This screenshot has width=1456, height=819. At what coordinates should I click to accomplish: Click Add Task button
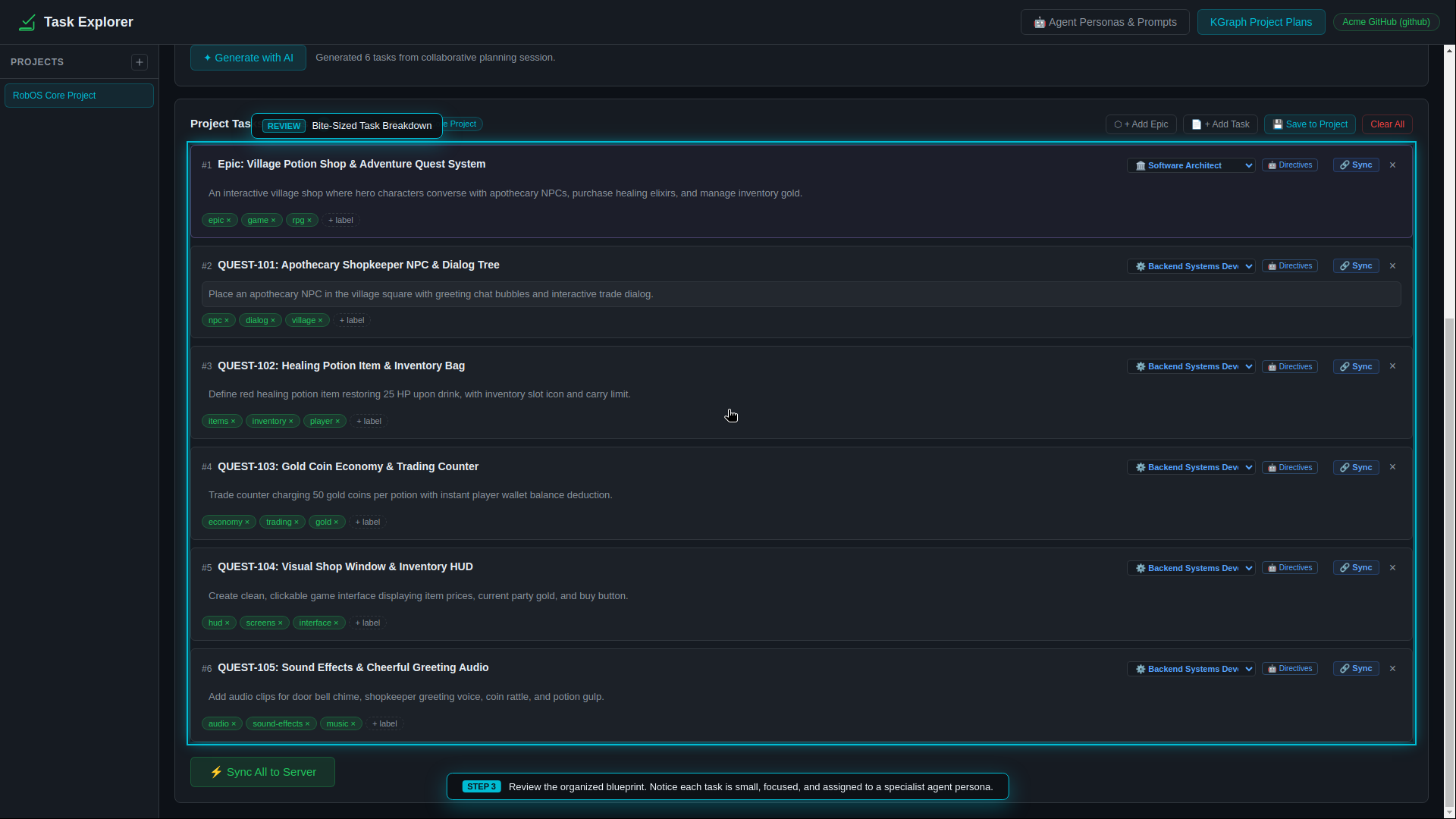tap(1220, 124)
